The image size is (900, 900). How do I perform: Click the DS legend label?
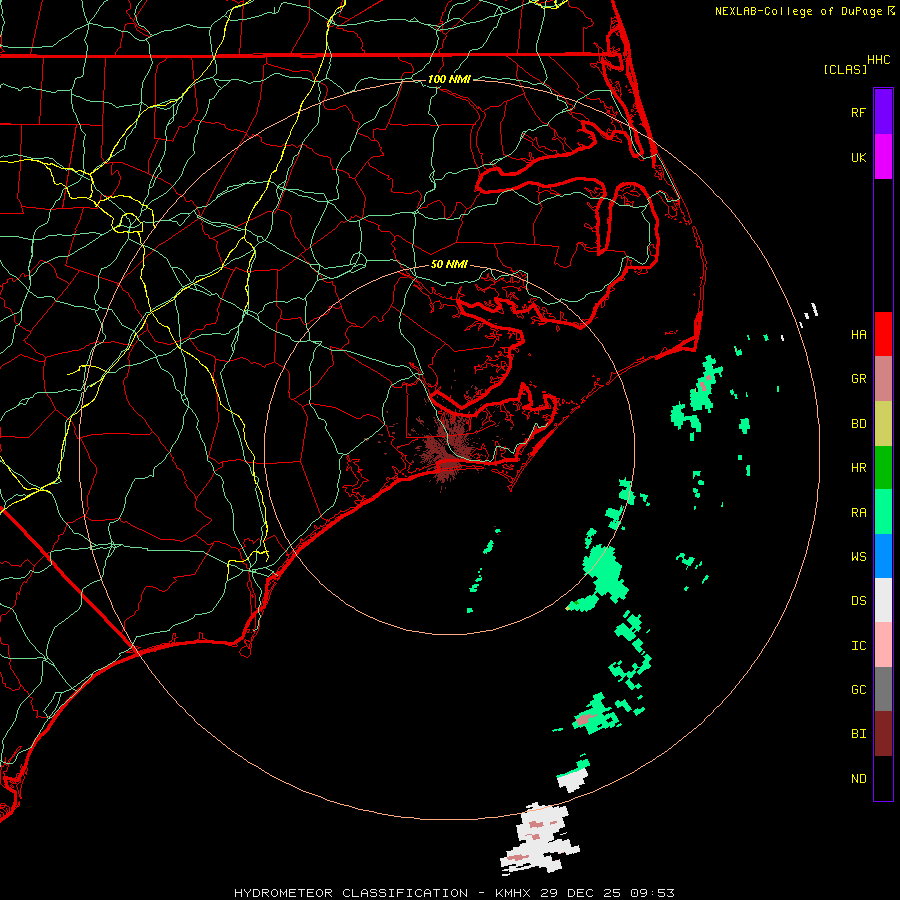(x=858, y=600)
